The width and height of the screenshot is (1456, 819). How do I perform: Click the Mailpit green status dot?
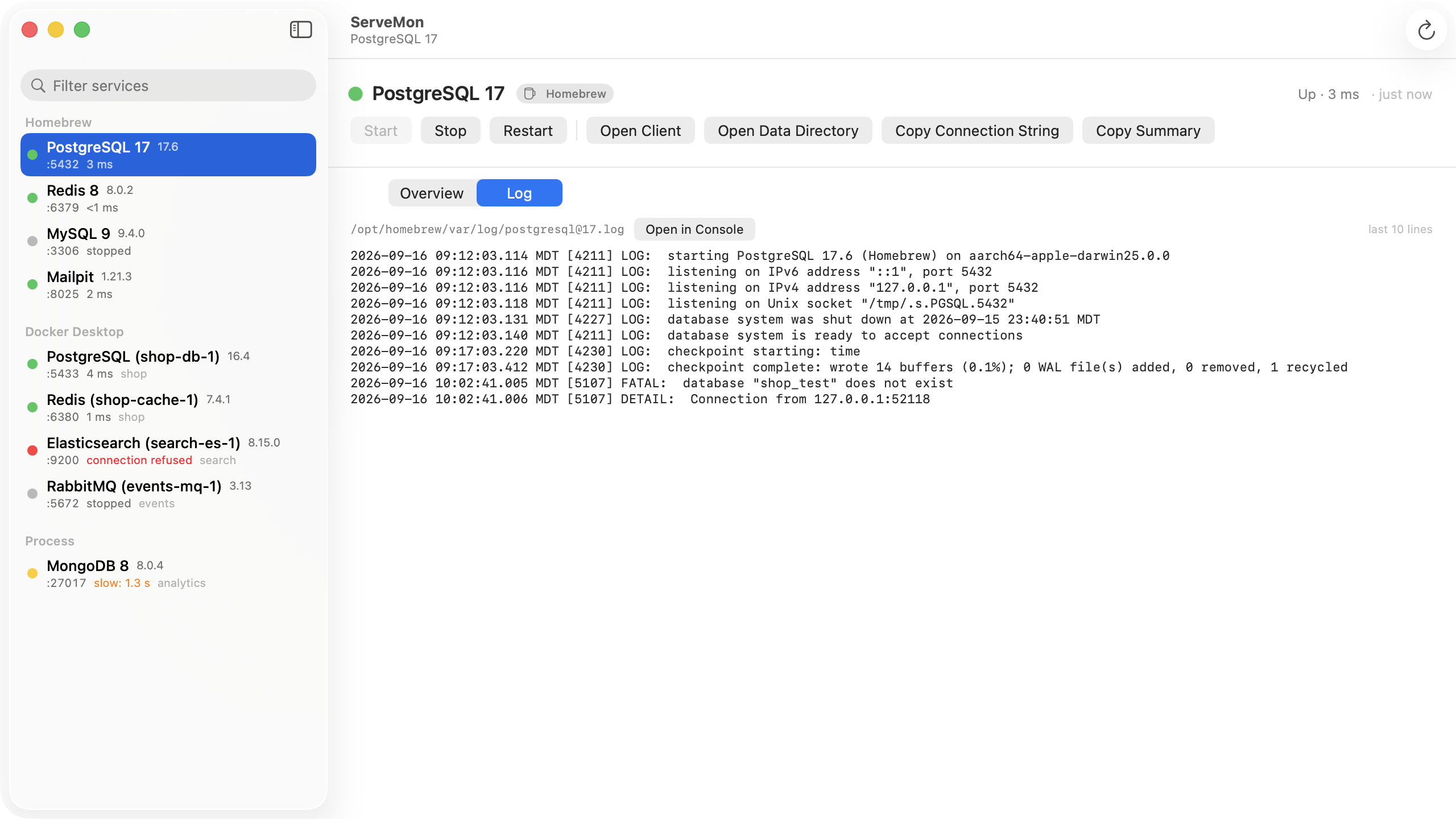(32, 284)
